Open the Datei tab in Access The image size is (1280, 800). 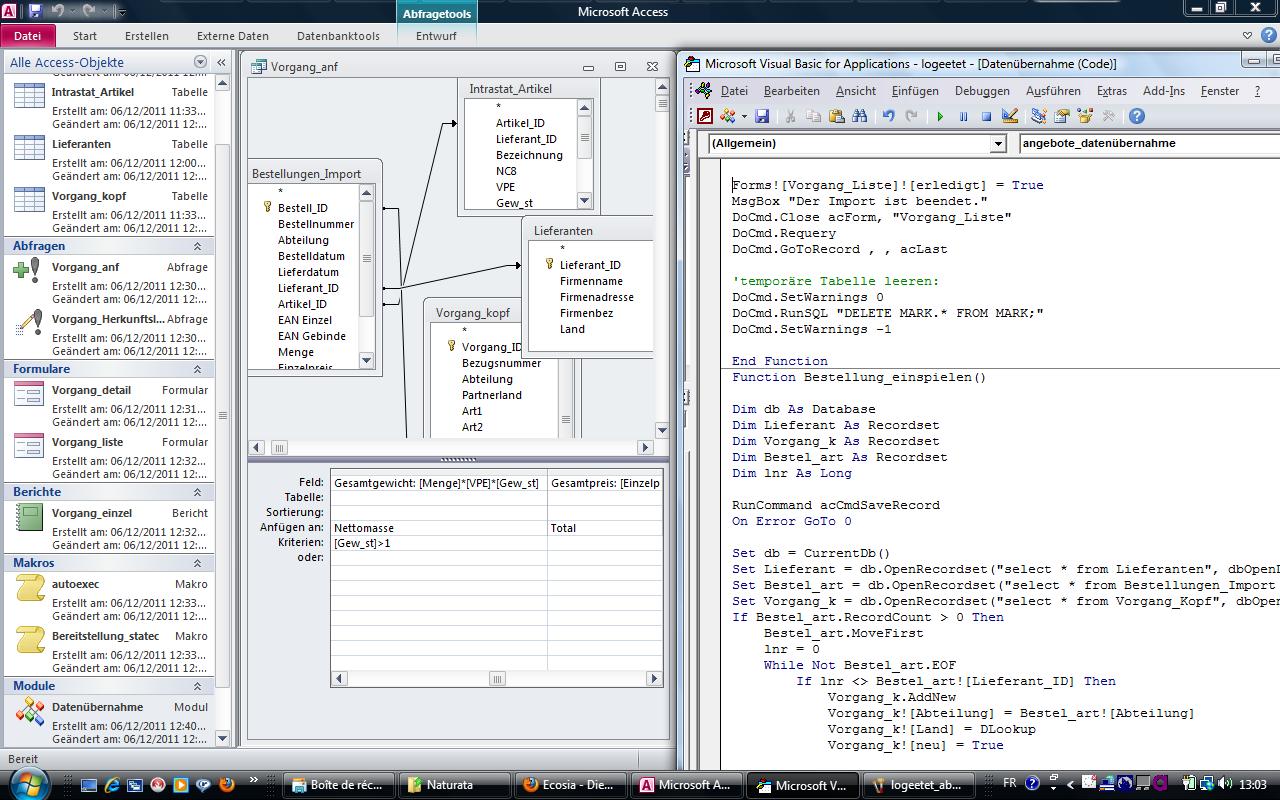click(x=27, y=35)
